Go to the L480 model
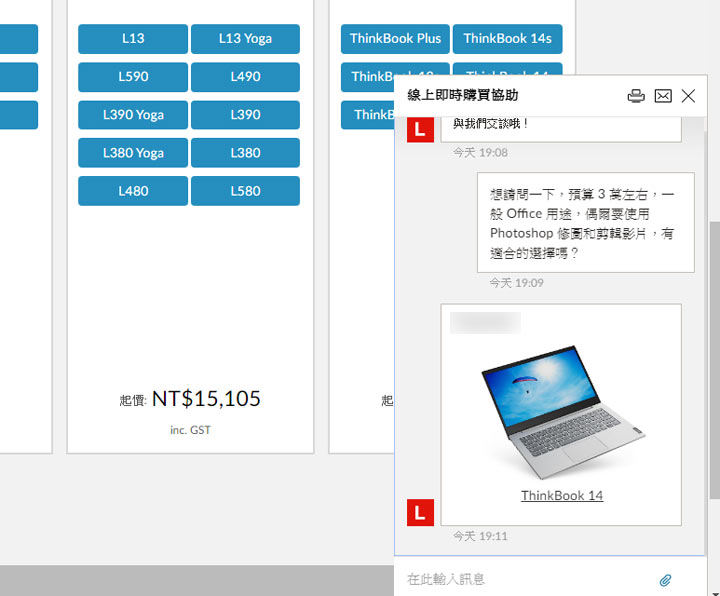 [x=133, y=191]
